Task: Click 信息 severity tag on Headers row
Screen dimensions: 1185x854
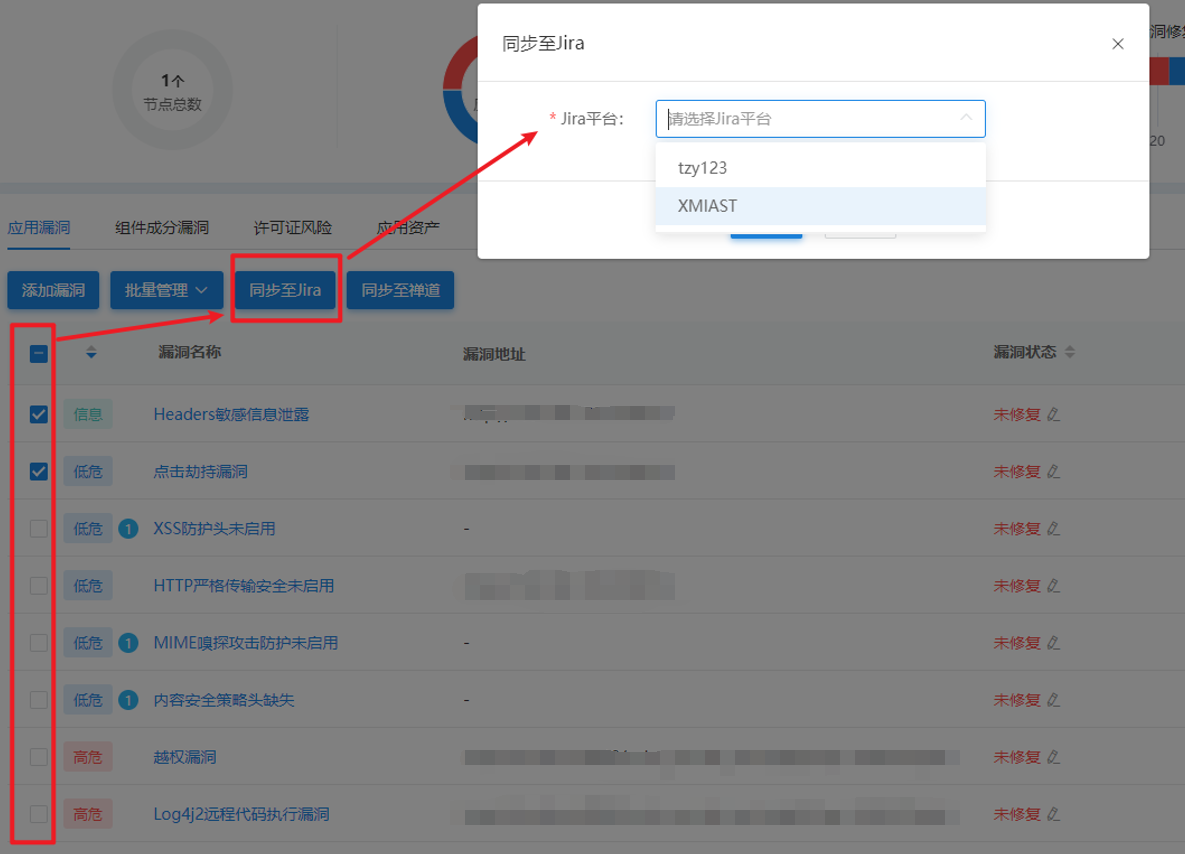Action: pos(88,414)
